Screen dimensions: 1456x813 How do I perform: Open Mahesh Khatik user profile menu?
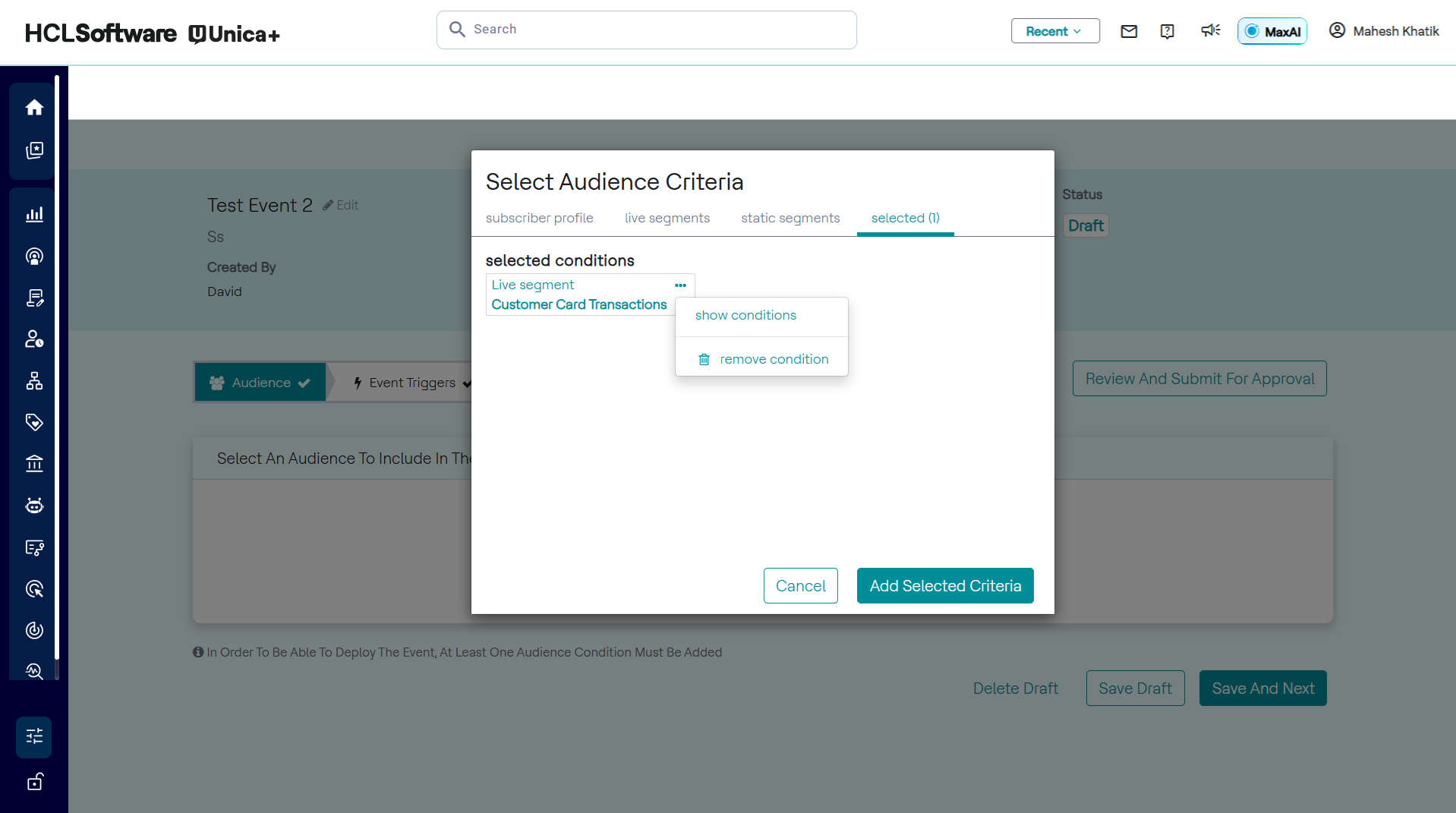point(1384,31)
